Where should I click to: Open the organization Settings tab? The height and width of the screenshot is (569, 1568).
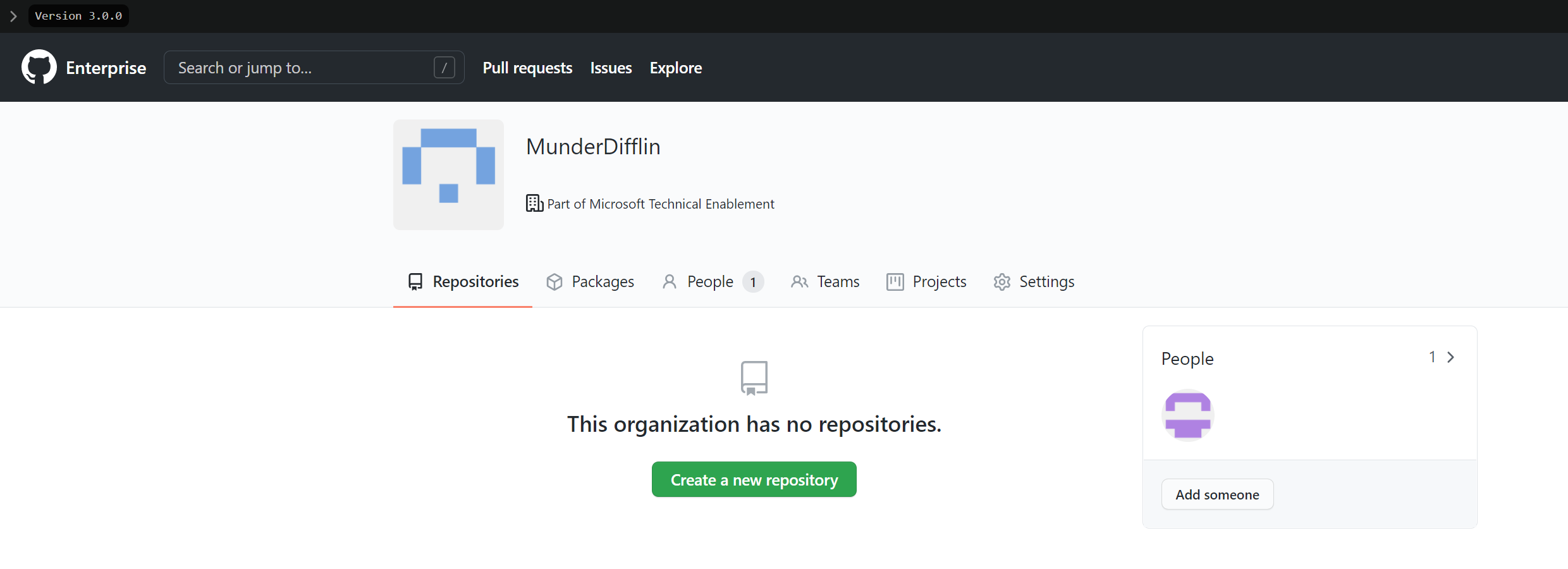click(1034, 281)
